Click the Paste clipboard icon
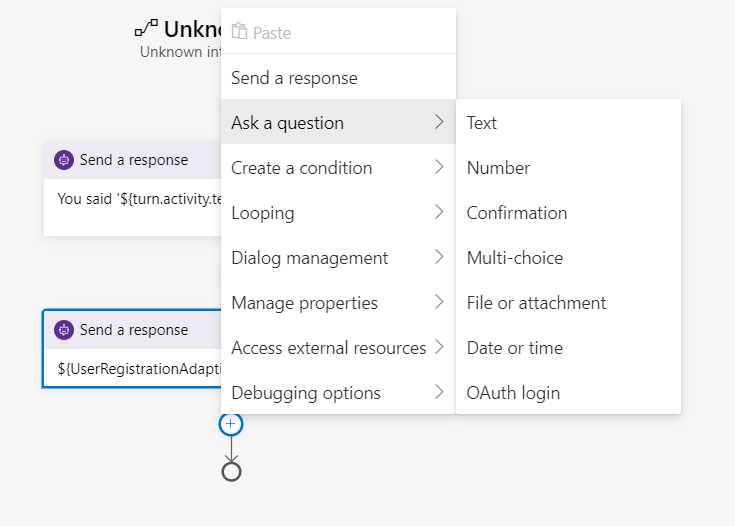This screenshot has width=735, height=526. pos(239,31)
